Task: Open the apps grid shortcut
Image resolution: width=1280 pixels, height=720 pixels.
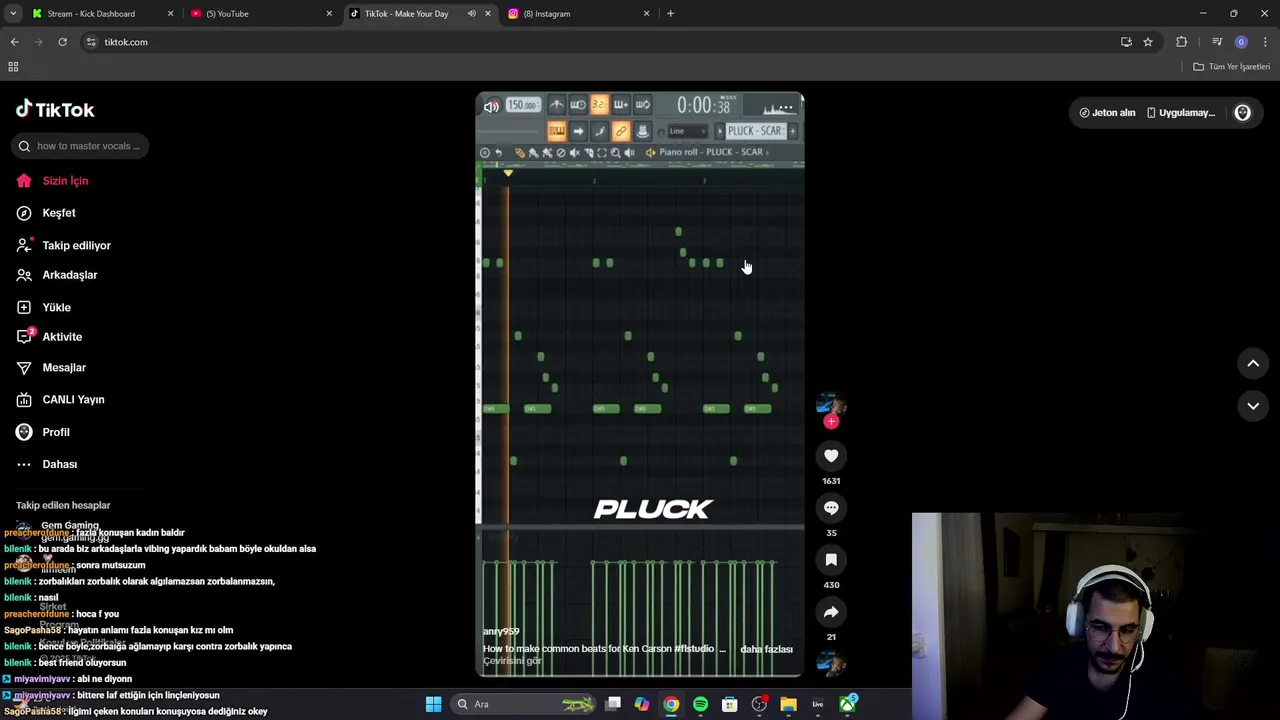Action: (13, 67)
